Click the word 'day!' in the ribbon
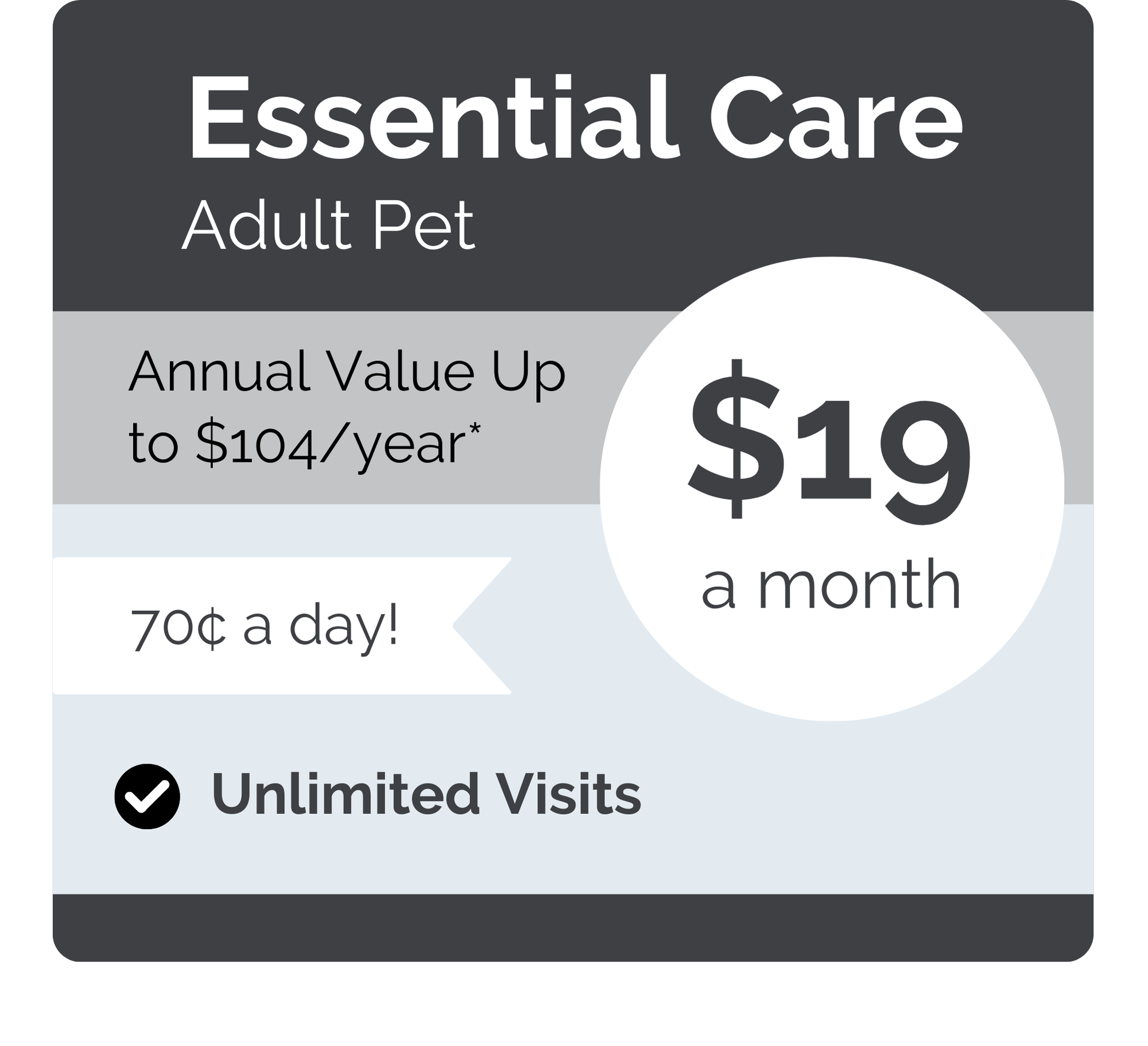 click(x=343, y=628)
